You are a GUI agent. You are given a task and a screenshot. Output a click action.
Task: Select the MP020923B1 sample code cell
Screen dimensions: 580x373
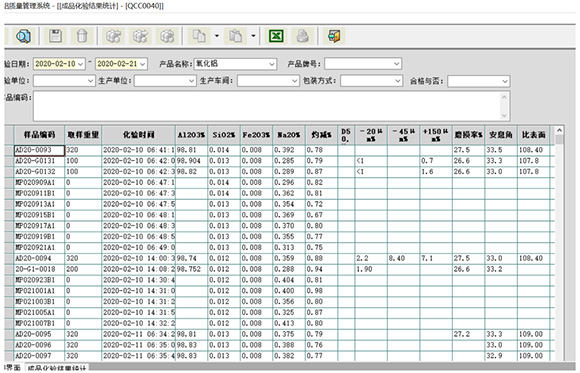pyautogui.click(x=39, y=280)
